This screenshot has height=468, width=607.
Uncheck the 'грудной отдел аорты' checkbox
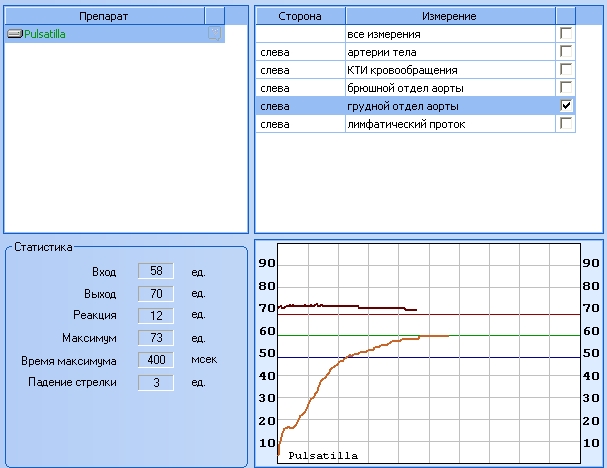(x=566, y=105)
